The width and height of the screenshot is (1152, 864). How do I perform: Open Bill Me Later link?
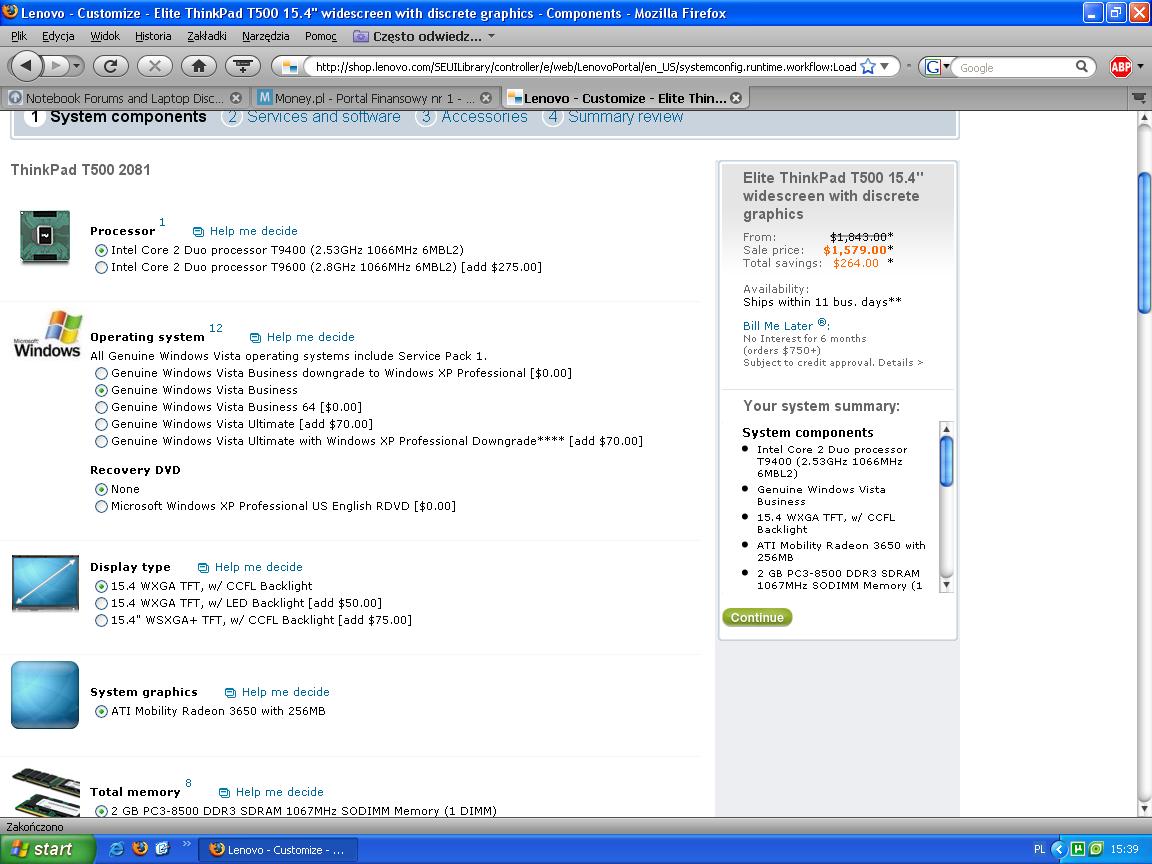pos(777,326)
